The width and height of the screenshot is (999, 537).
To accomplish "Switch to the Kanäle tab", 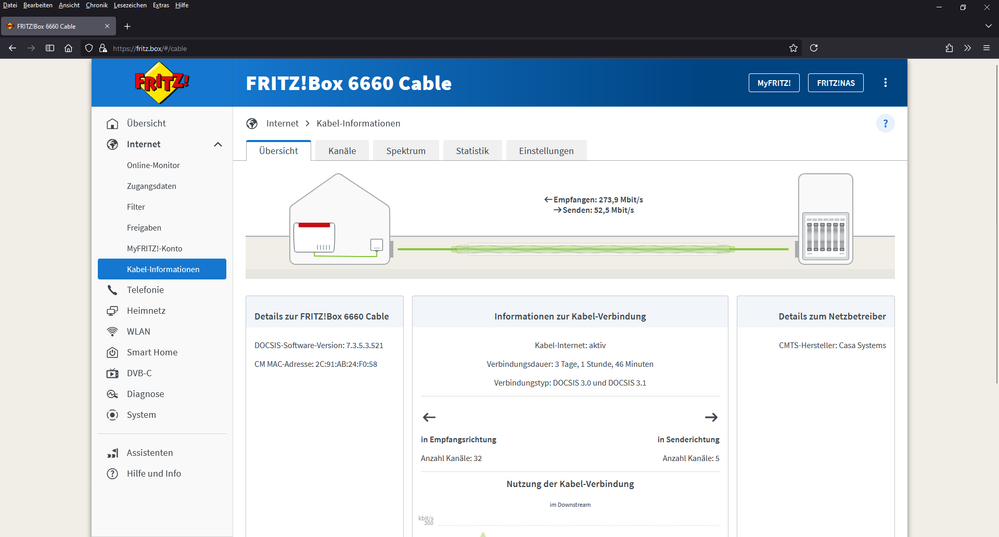I will (x=342, y=151).
